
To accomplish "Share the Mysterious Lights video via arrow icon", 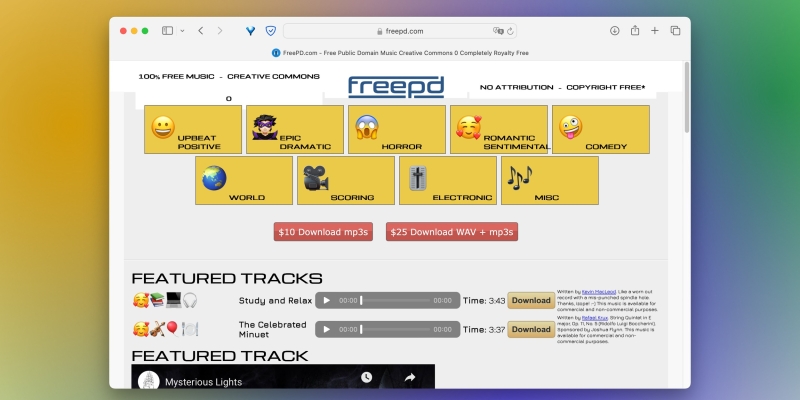I will pyautogui.click(x=409, y=377).
